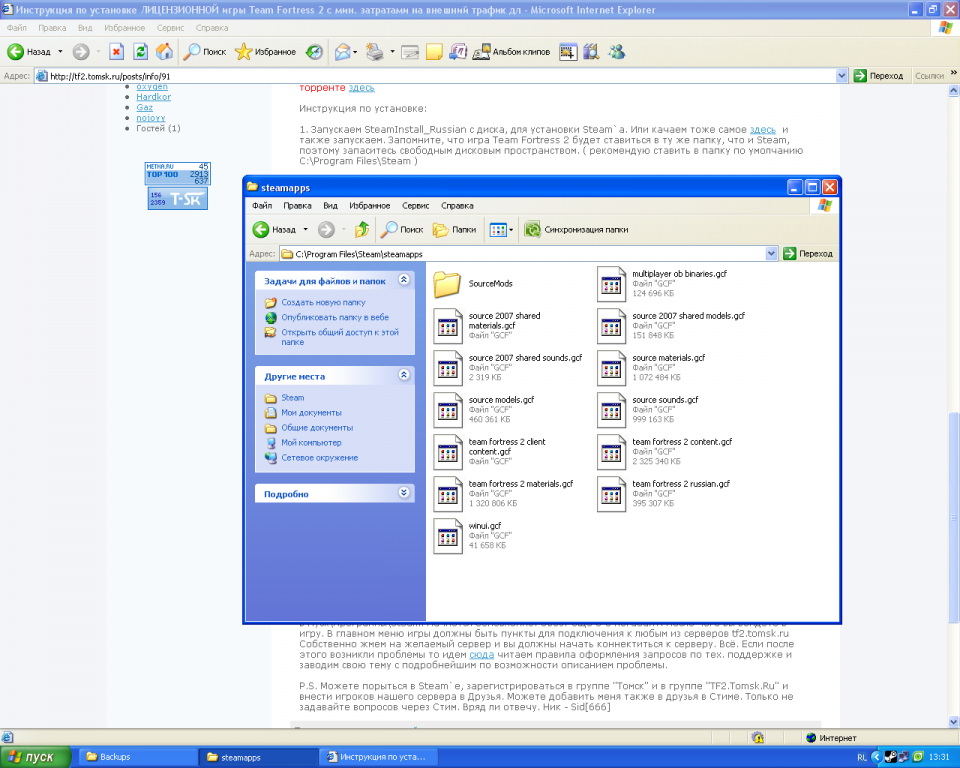Click the Internet Explorer Home icon
Image resolution: width=960 pixels, height=768 pixels.
[x=165, y=52]
